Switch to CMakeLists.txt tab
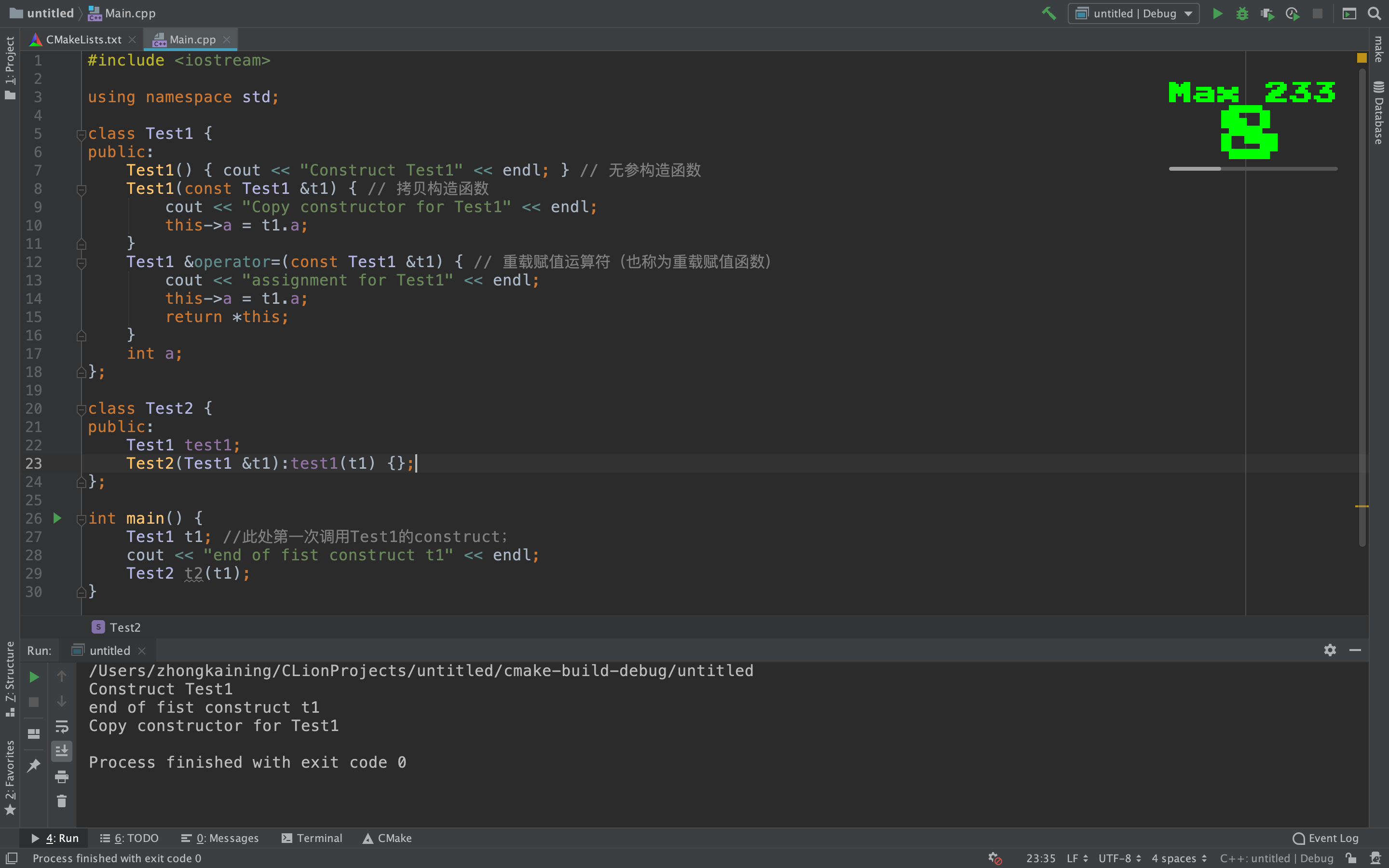This screenshot has height=868, width=1389. (84, 40)
